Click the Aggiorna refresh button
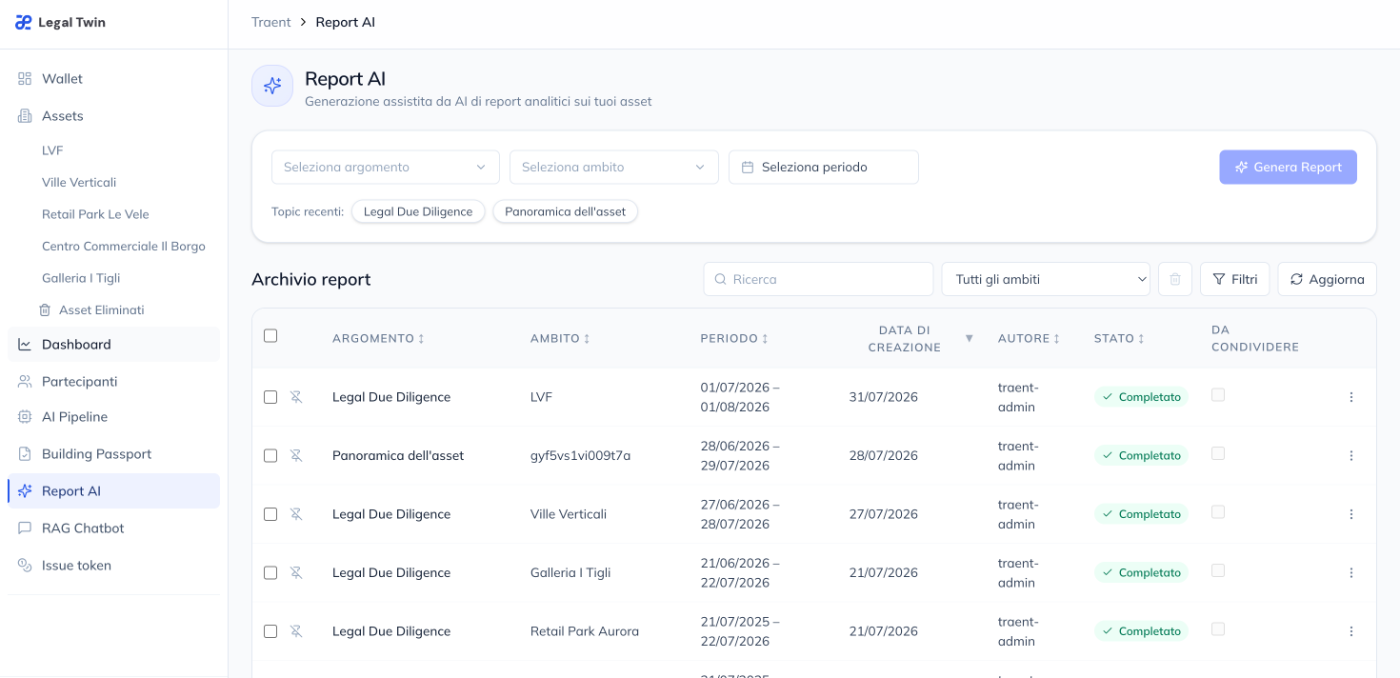The image size is (1400, 678). point(1327,279)
